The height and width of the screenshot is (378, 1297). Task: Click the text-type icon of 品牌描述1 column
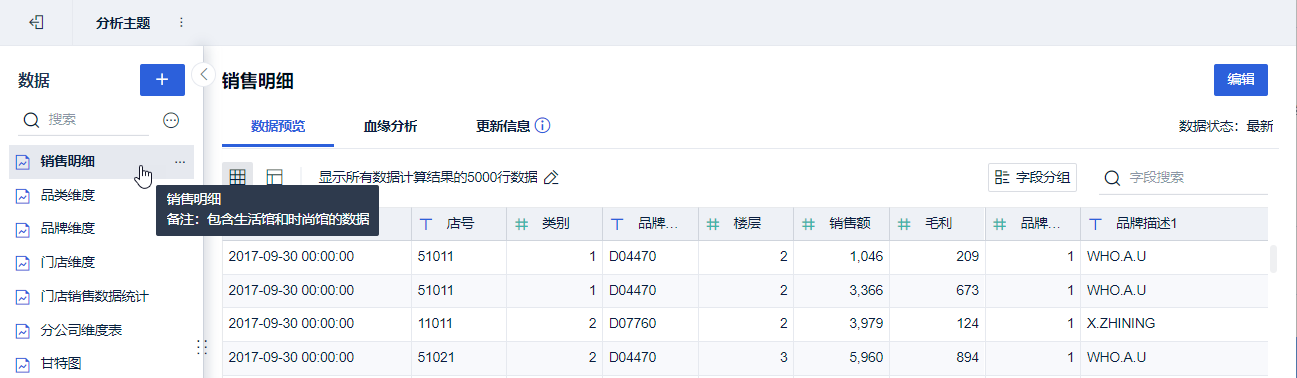tap(1096, 224)
